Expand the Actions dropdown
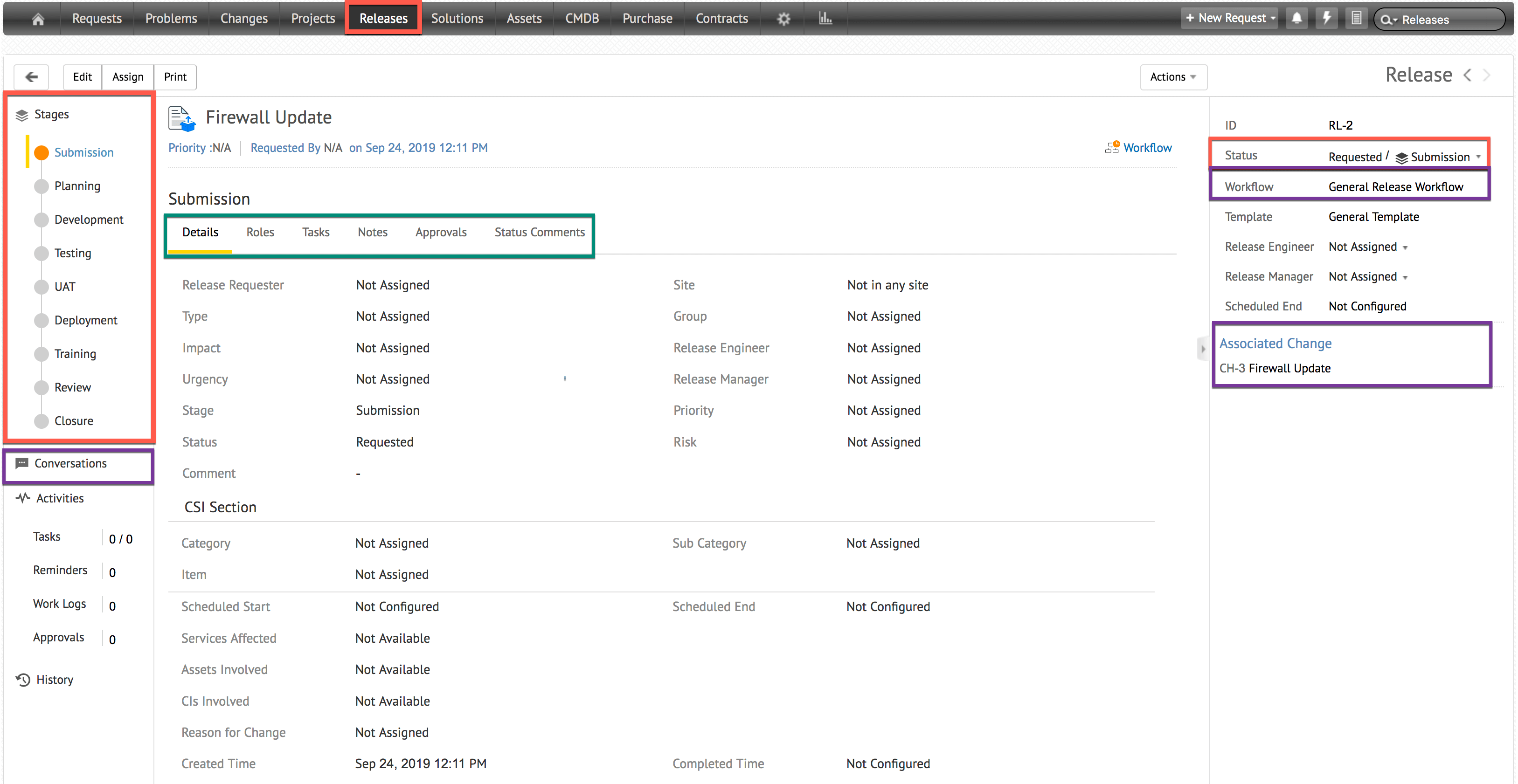Screen dimensions: 1518x784 (1173, 76)
